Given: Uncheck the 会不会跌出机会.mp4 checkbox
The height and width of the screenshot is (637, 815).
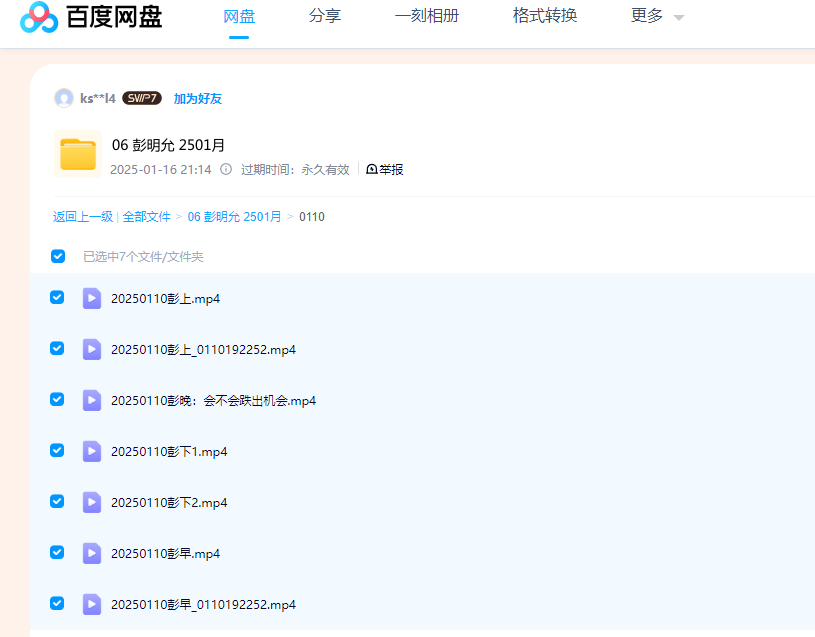Looking at the screenshot, I should (57, 399).
